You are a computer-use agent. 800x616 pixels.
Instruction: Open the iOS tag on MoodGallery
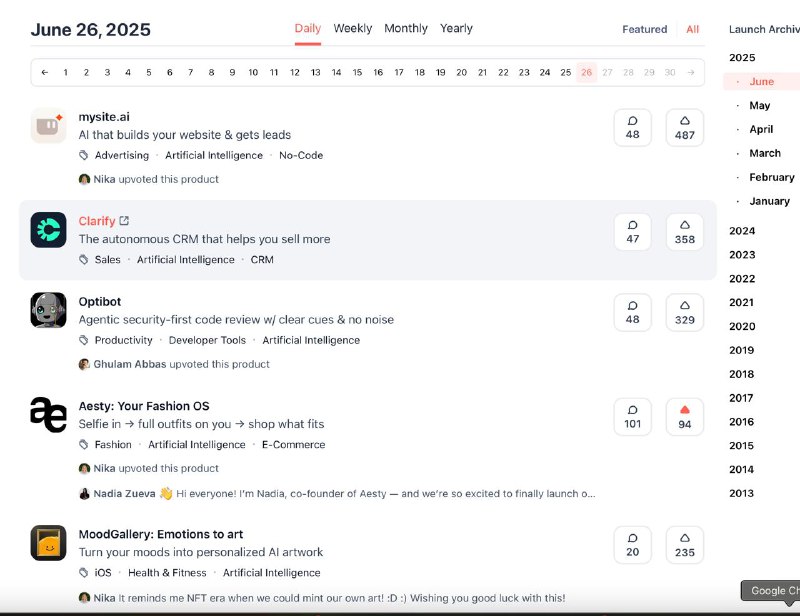pos(103,573)
